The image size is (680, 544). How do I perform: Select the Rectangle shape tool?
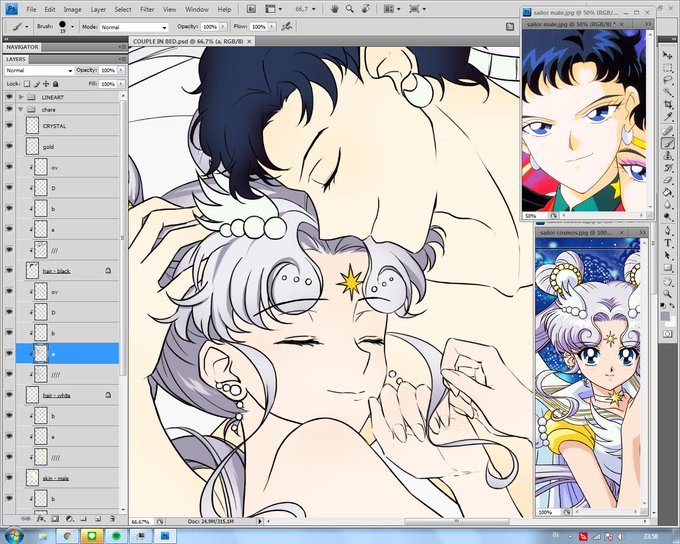point(667,267)
